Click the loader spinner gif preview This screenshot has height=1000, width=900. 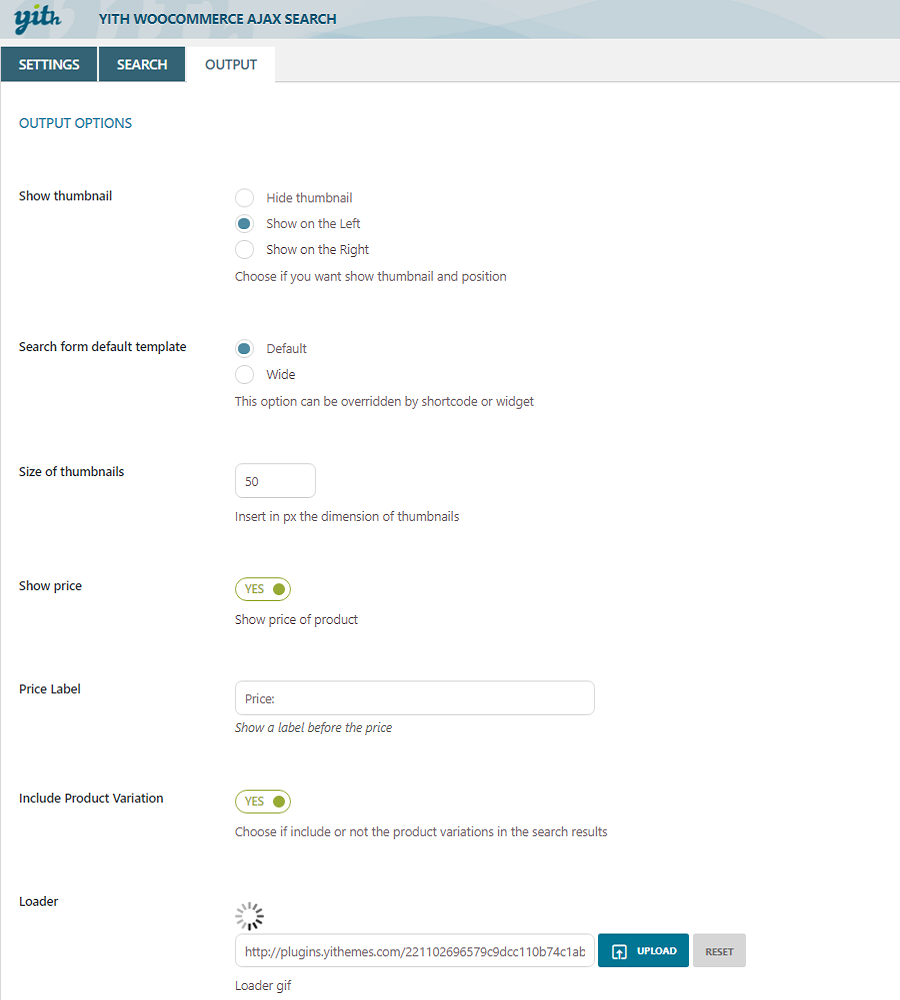249,916
